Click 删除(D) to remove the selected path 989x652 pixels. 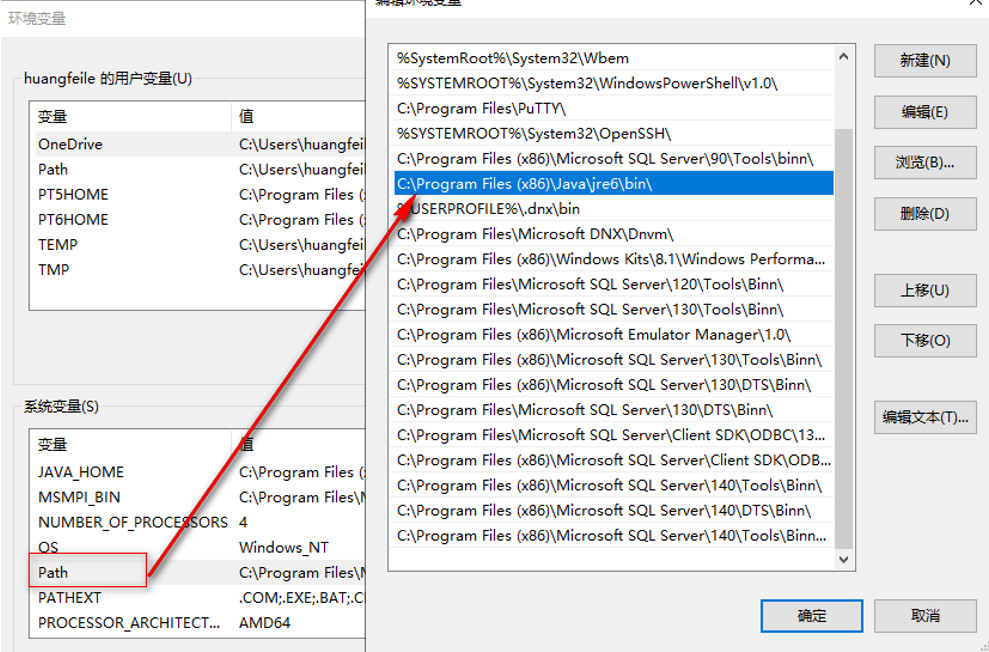[924, 213]
